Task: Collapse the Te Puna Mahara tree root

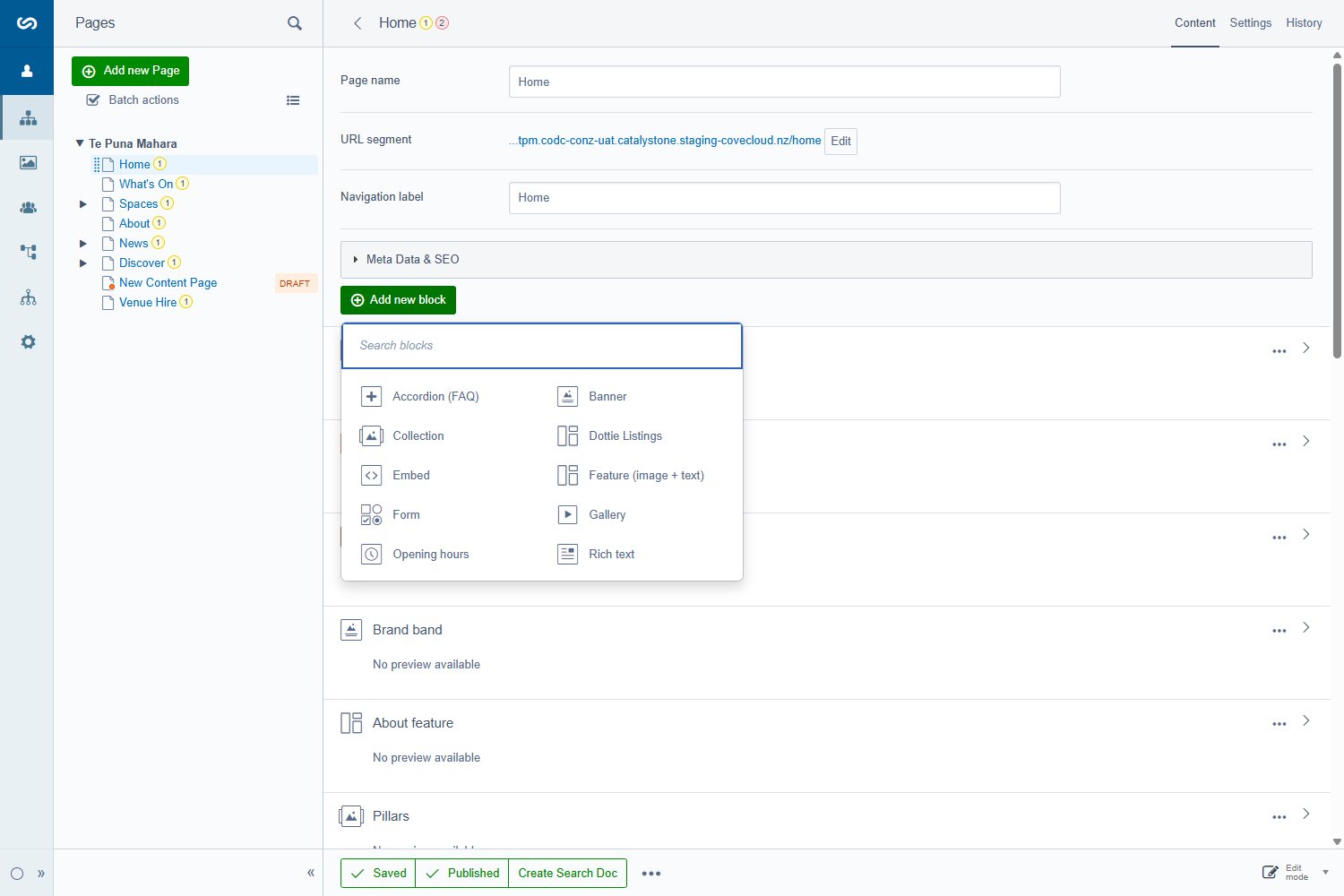Action: click(x=80, y=142)
